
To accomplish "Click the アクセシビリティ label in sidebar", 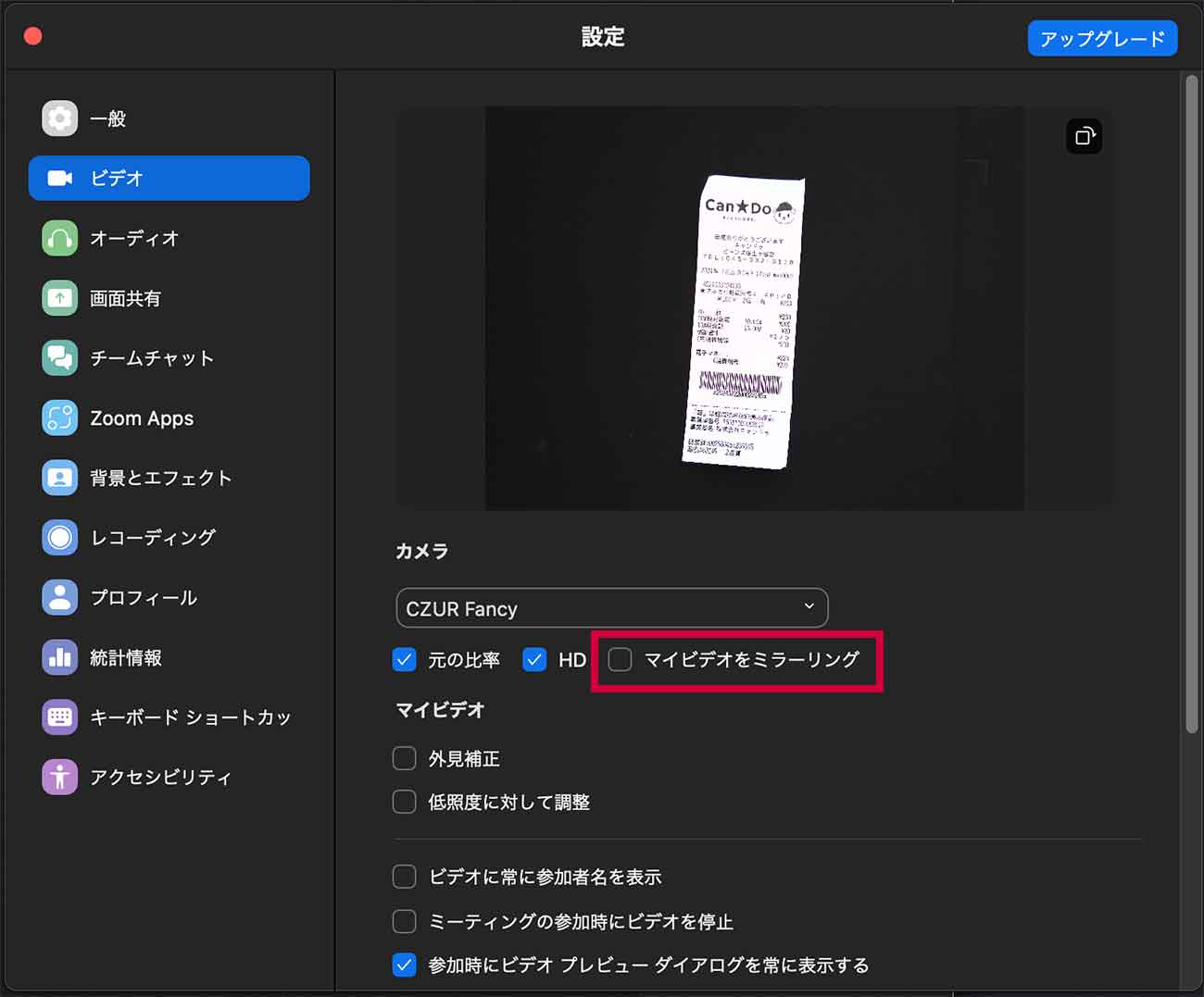I will tap(160, 777).
